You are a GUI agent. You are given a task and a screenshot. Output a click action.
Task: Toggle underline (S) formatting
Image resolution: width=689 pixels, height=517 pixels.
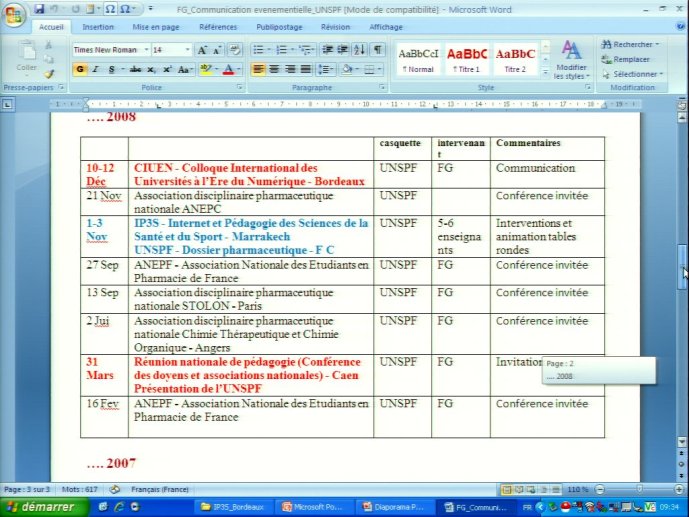click(112, 69)
